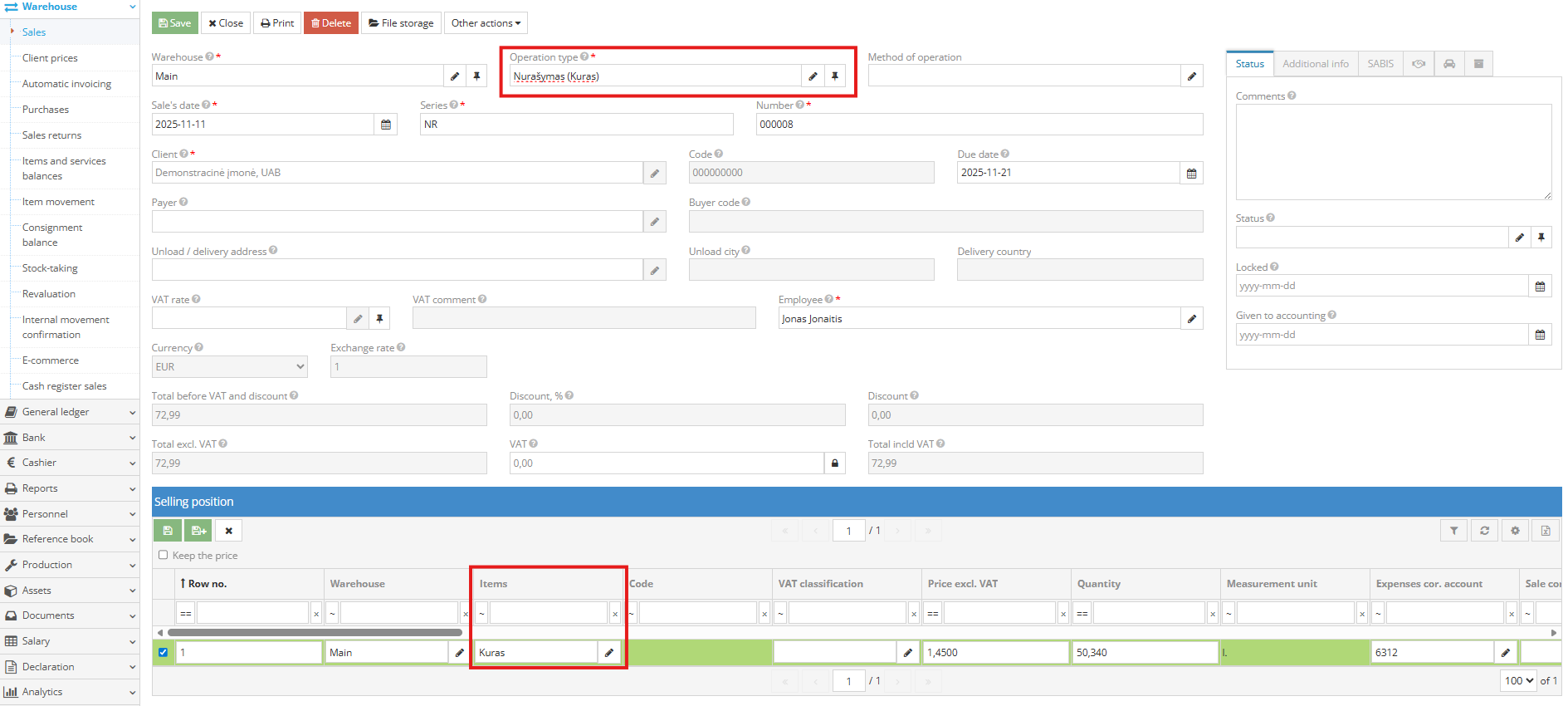Open the car icon tab

[x=1449, y=64]
